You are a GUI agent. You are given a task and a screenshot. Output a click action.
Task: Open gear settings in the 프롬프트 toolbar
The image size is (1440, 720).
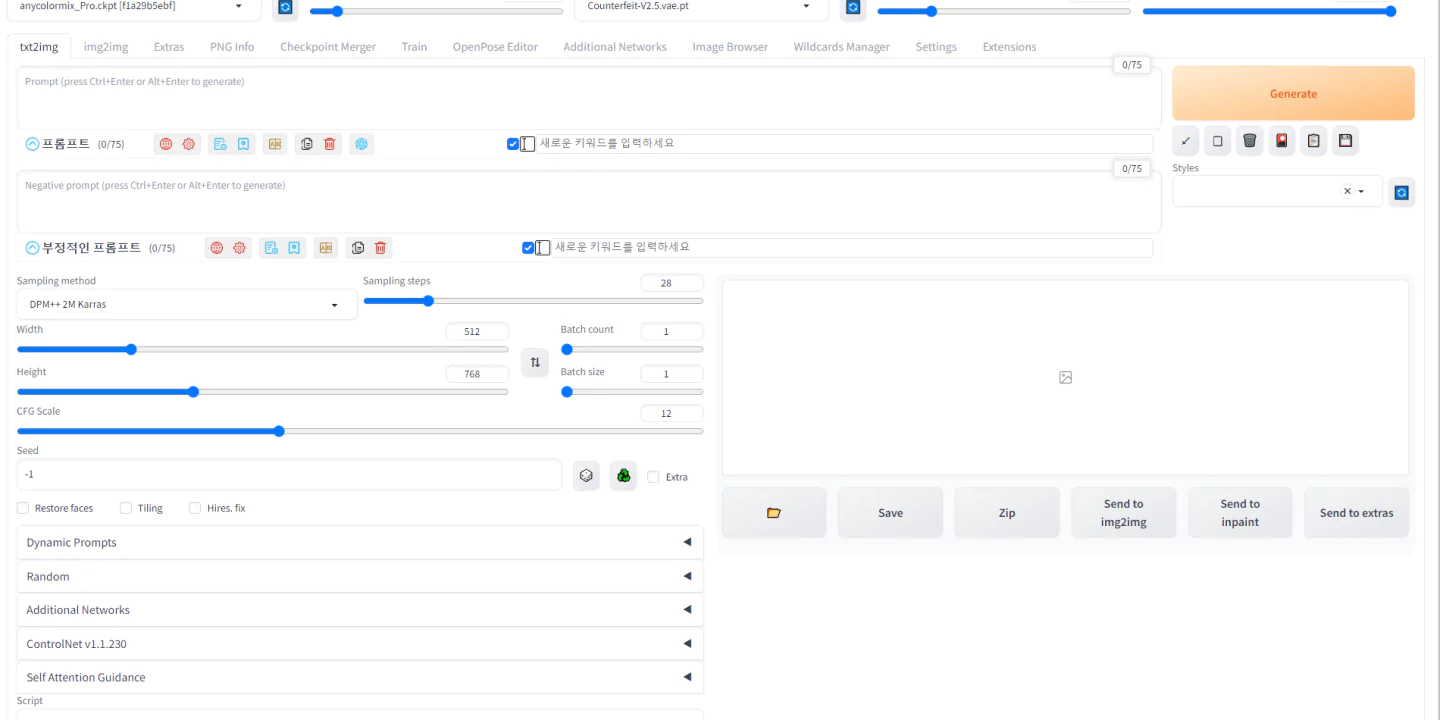point(189,144)
